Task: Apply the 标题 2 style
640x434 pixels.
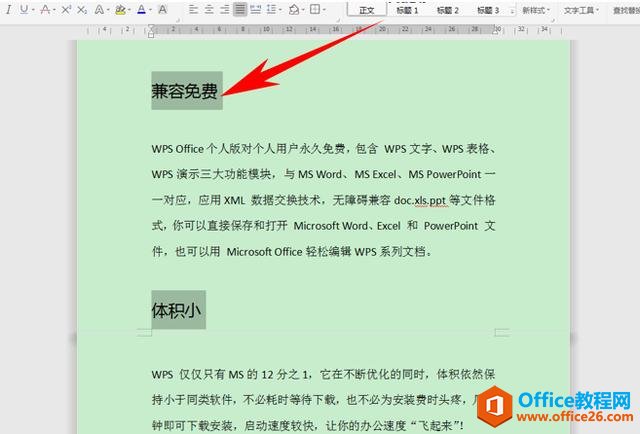Action: [447, 10]
